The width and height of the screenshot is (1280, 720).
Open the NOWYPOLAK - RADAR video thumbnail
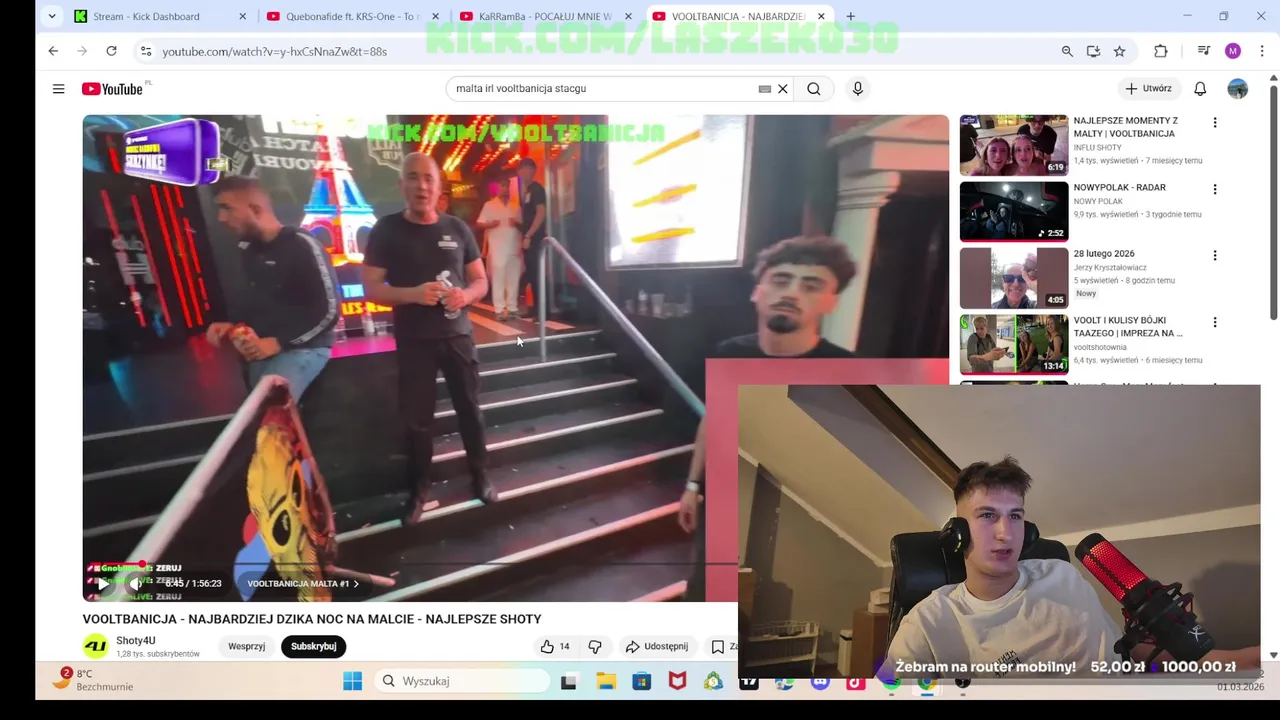[1014, 211]
